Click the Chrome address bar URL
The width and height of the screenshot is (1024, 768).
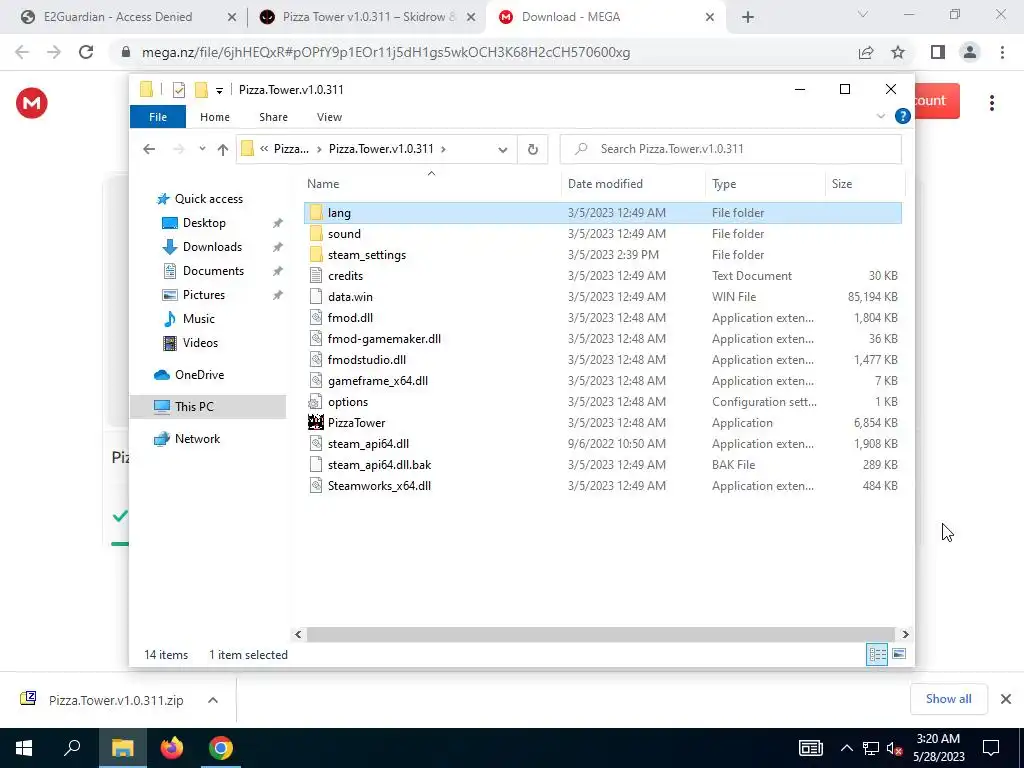pos(385,52)
